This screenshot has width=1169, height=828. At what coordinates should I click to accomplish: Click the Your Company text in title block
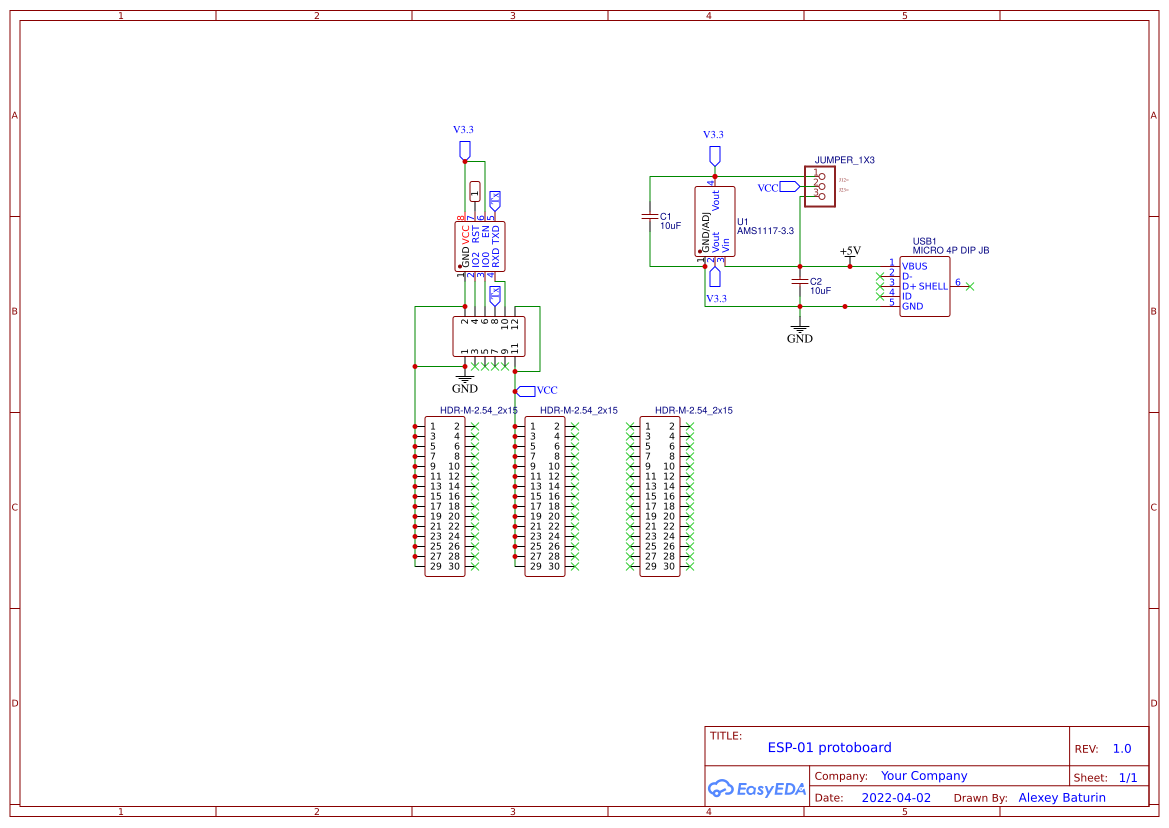(923, 775)
